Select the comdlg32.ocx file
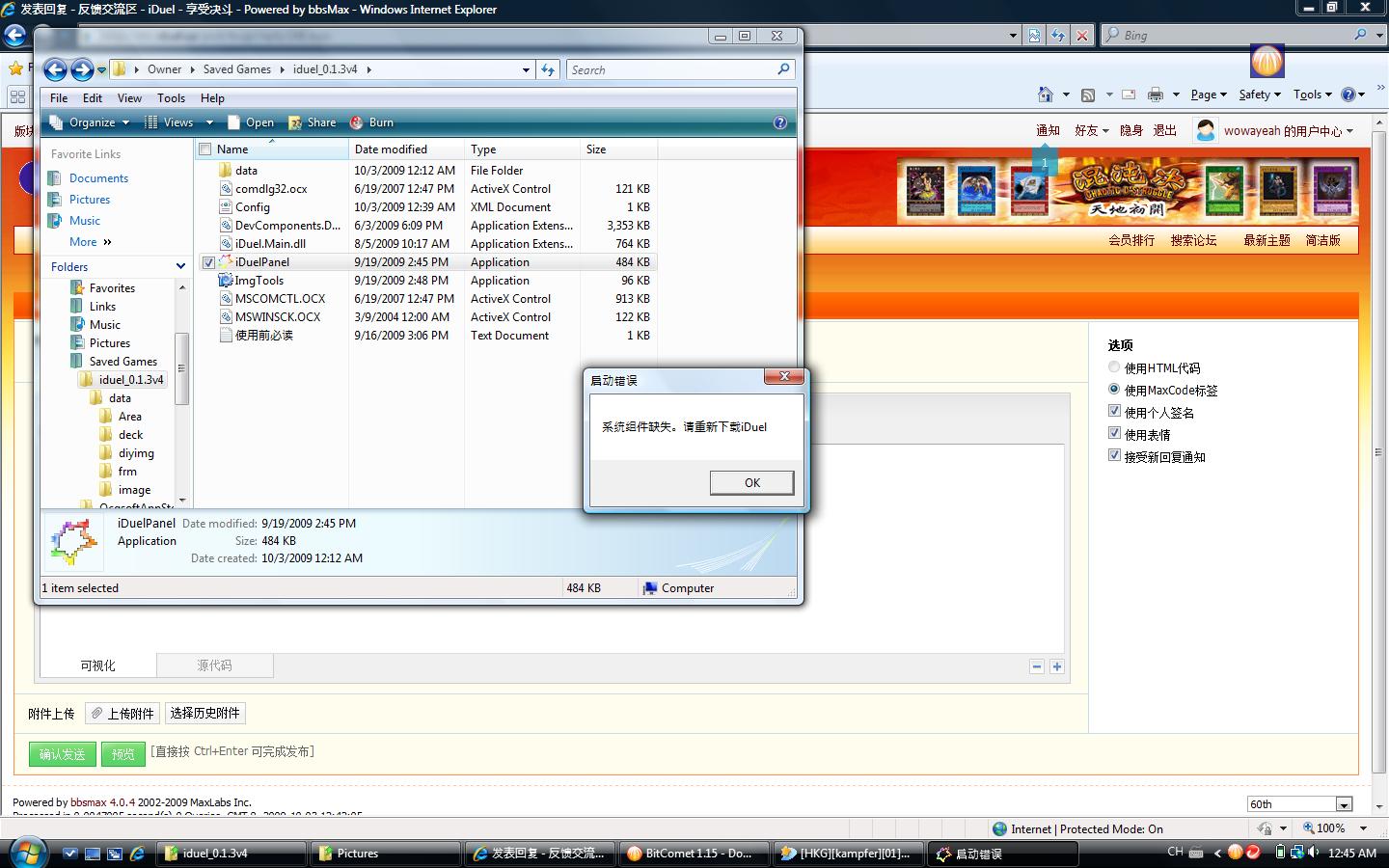This screenshot has height=868, width=1389. tap(271, 189)
